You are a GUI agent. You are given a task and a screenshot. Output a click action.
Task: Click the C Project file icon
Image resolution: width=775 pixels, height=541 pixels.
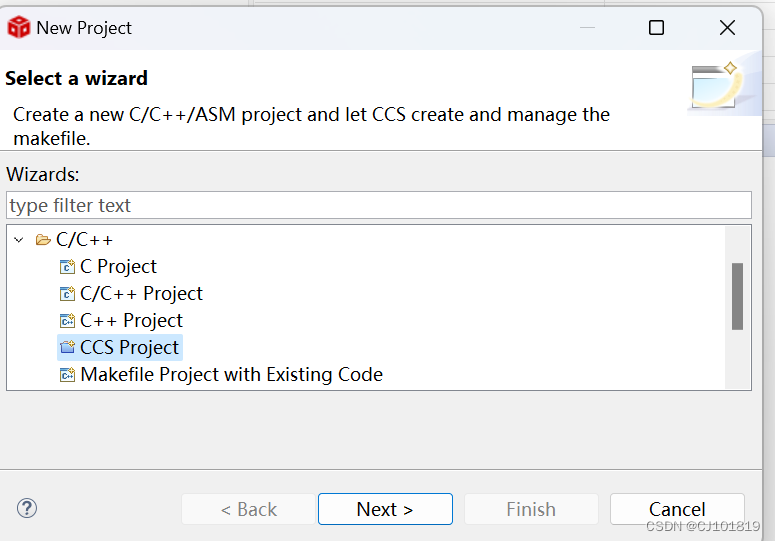(x=67, y=267)
